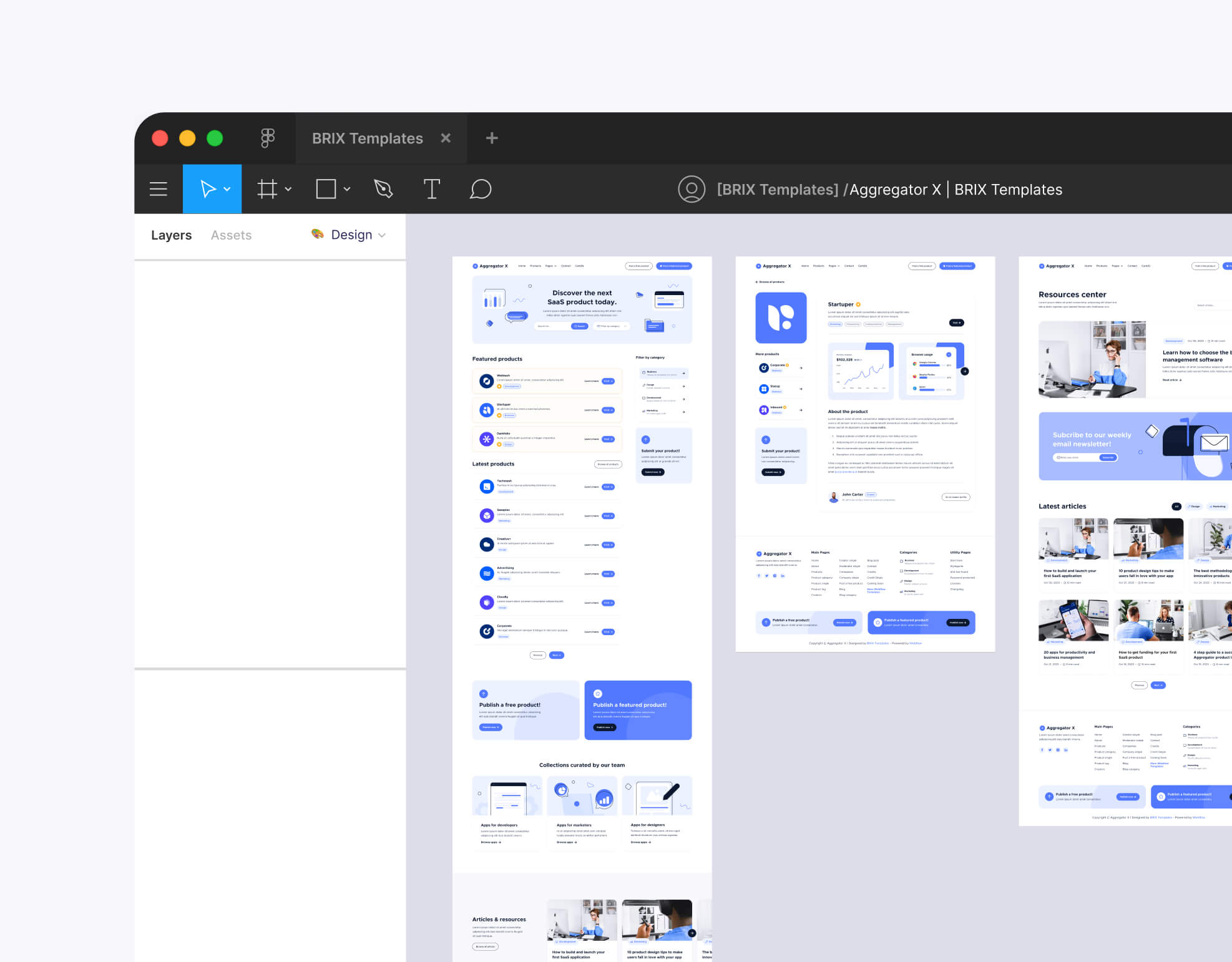Screen dimensions: 1232x962
Task: Expand the Frame tool options chevron
Action: (288, 189)
